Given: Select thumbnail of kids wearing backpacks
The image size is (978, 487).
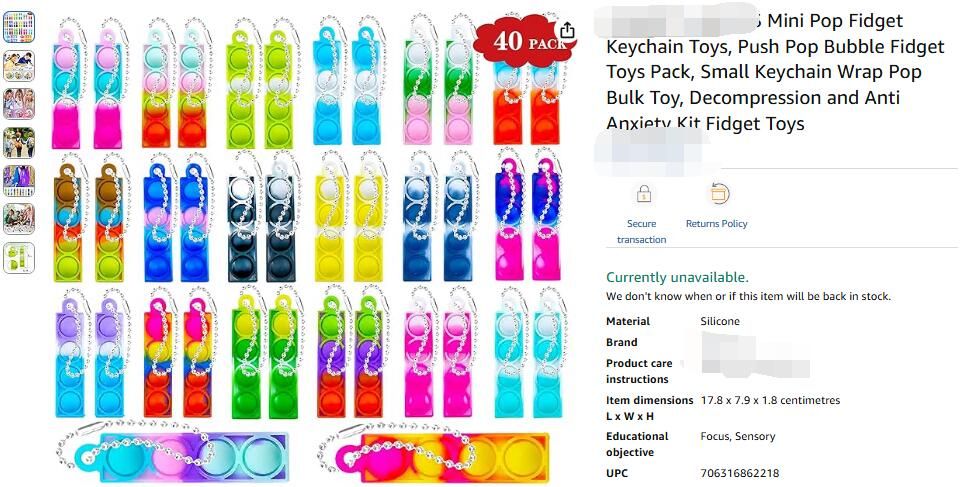Looking at the screenshot, I should (x=19, y=142).
